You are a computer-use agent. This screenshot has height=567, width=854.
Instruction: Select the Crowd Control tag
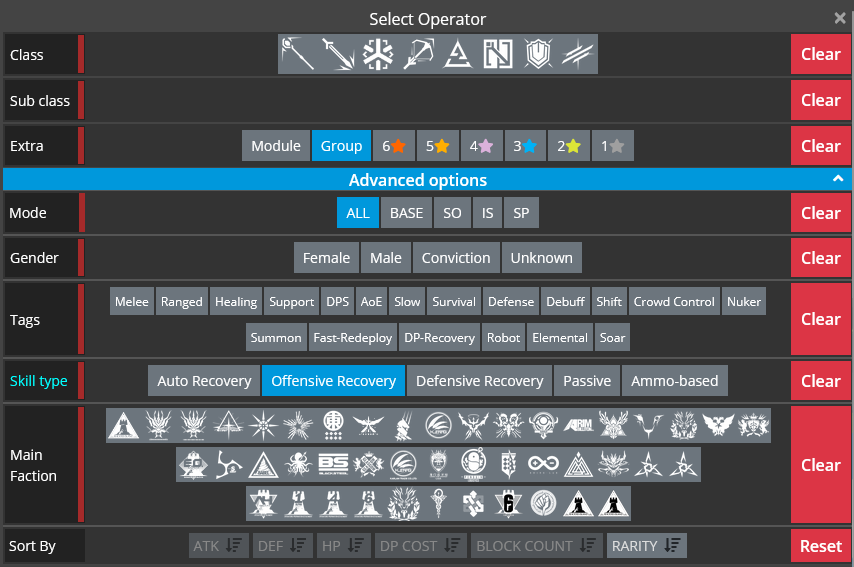[674, 301]
